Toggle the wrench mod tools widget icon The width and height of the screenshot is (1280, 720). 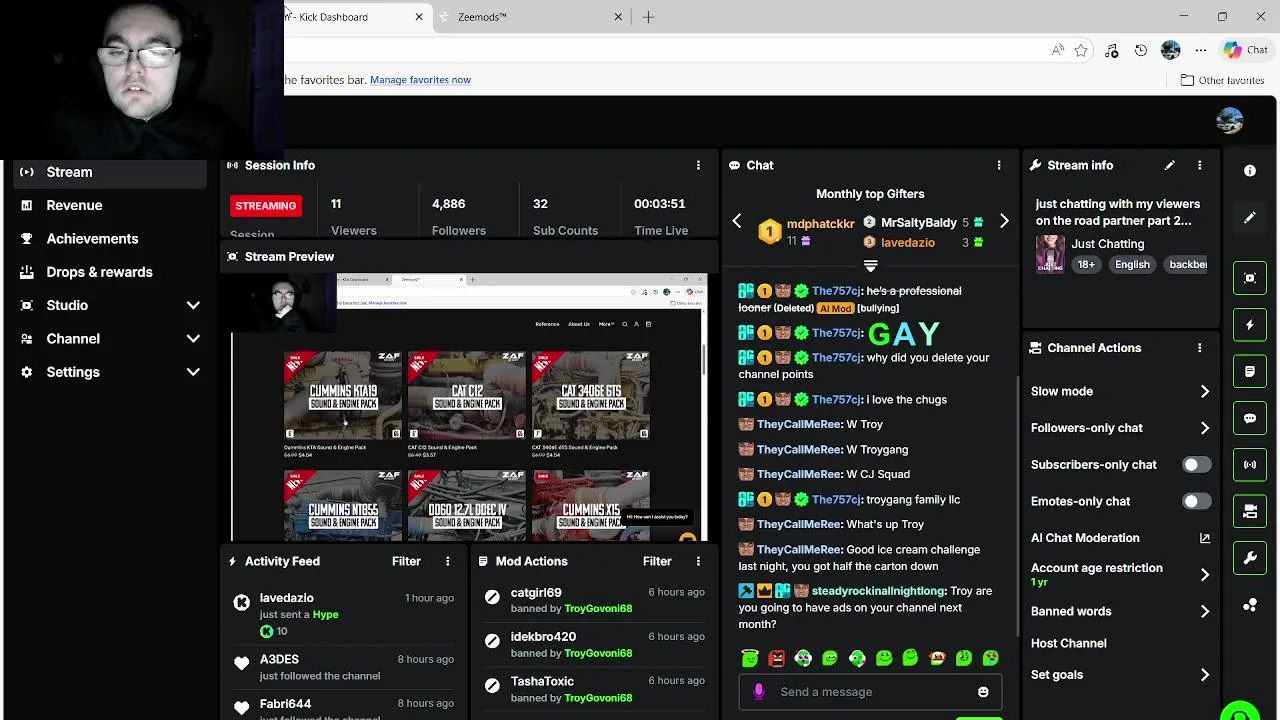(x=1250, y=558)
